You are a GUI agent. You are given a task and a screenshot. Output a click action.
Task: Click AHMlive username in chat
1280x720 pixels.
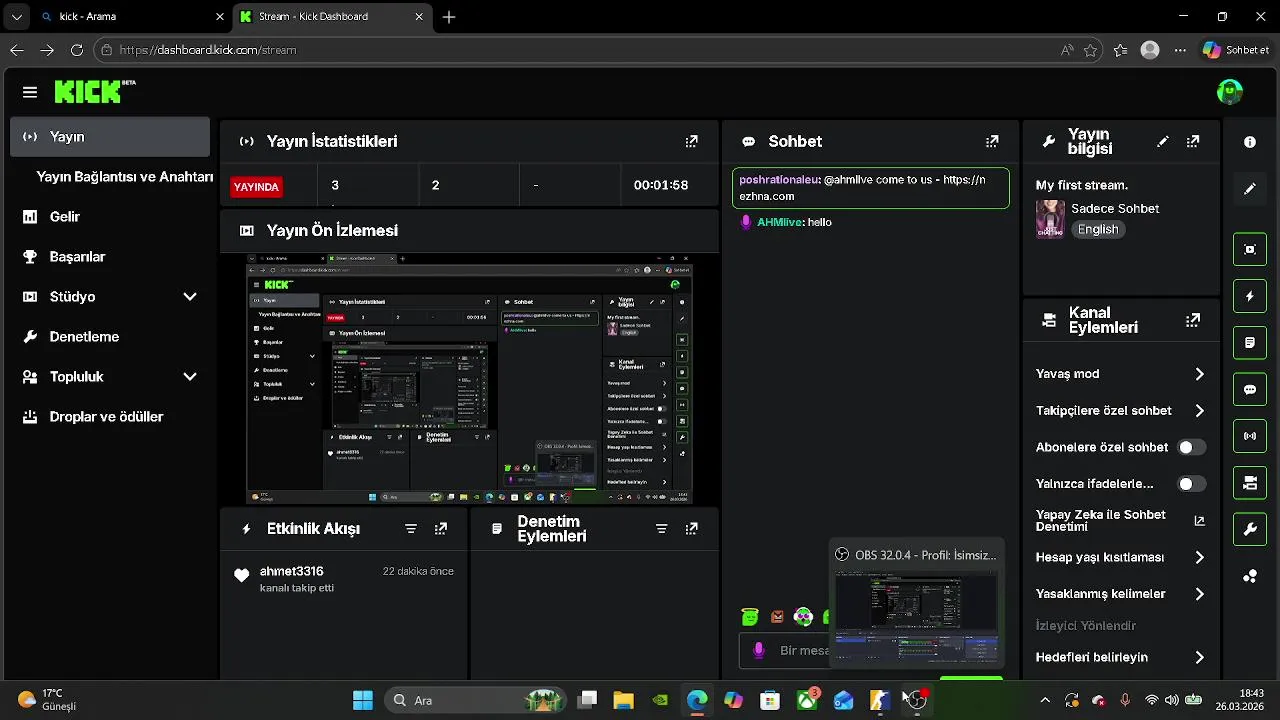pos(780,222)
